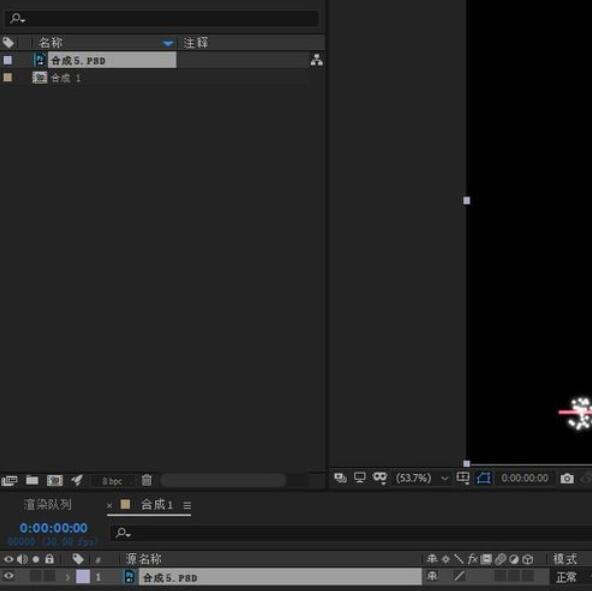This screenshot has height=591, width=592.
Task: Click the Collapse Transformations column header icon
Action: 446,559
